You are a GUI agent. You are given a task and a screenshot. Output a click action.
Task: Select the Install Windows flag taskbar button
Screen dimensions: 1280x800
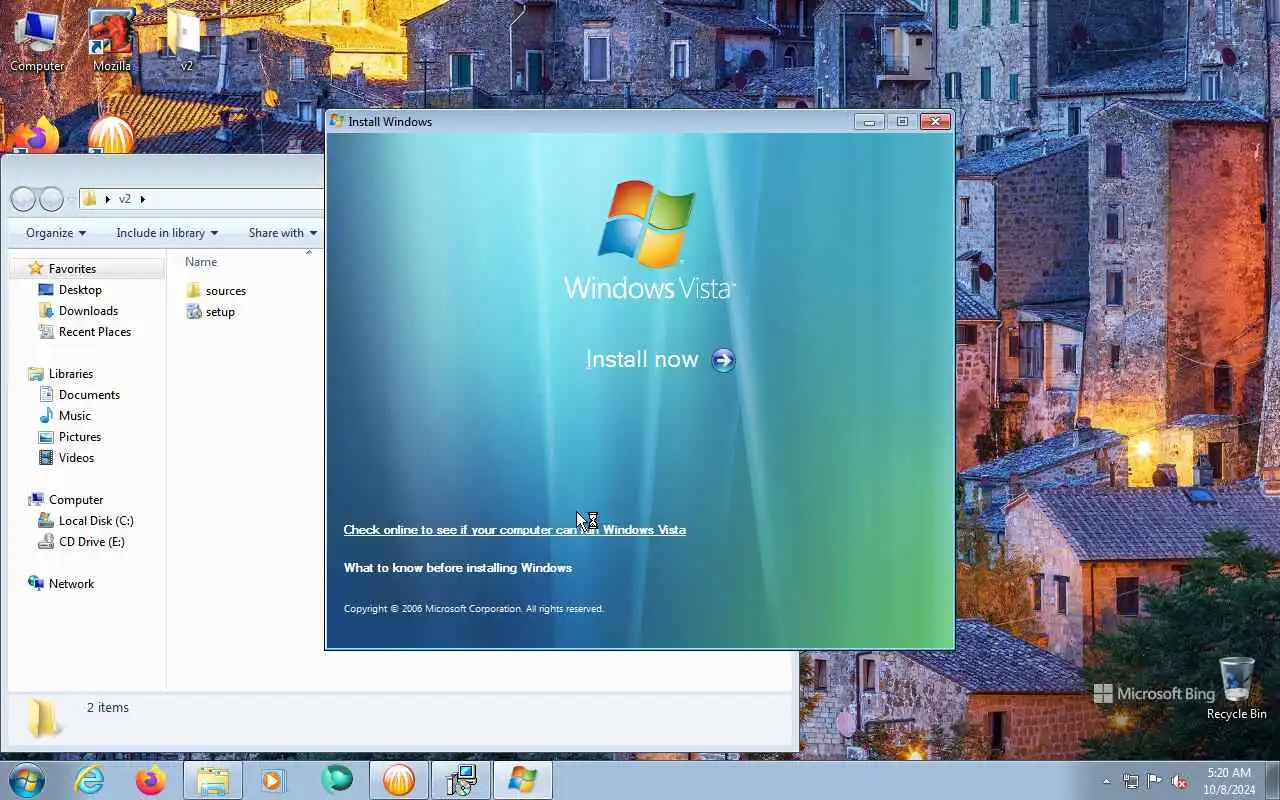tap(523, 780)
